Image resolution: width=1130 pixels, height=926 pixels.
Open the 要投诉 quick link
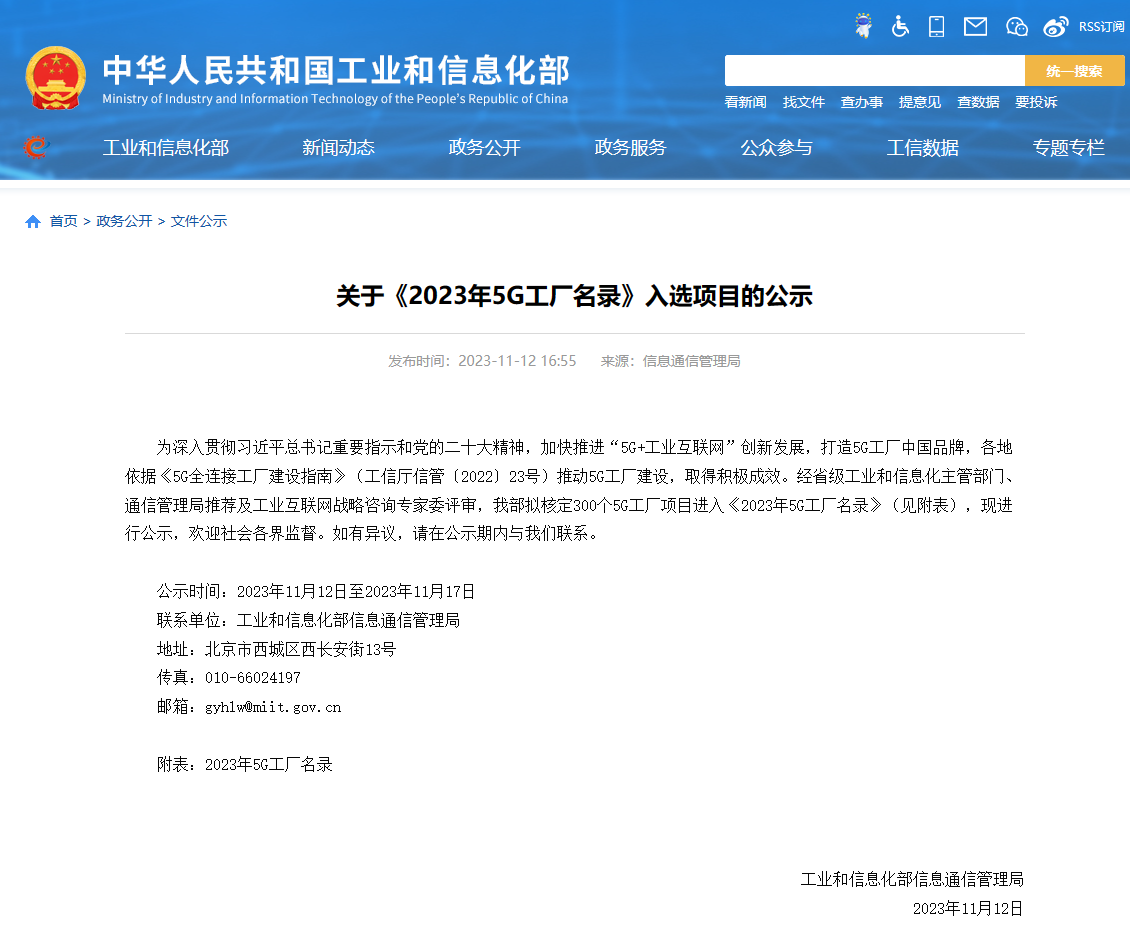tap(1035, 102)
